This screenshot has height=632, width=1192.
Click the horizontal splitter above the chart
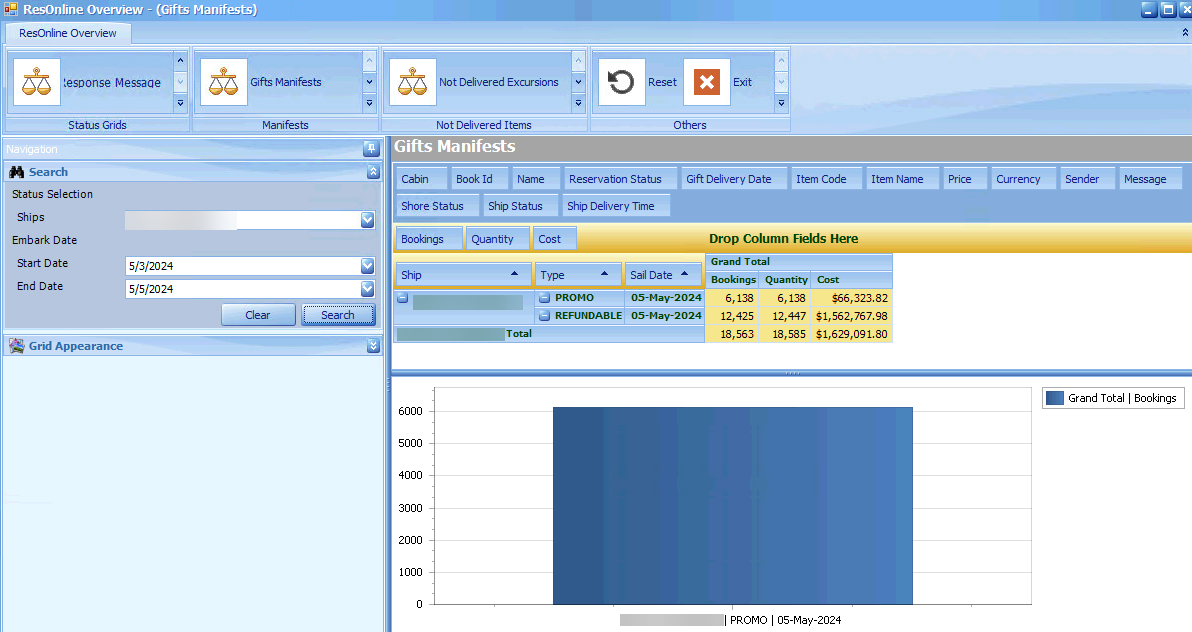792,373
